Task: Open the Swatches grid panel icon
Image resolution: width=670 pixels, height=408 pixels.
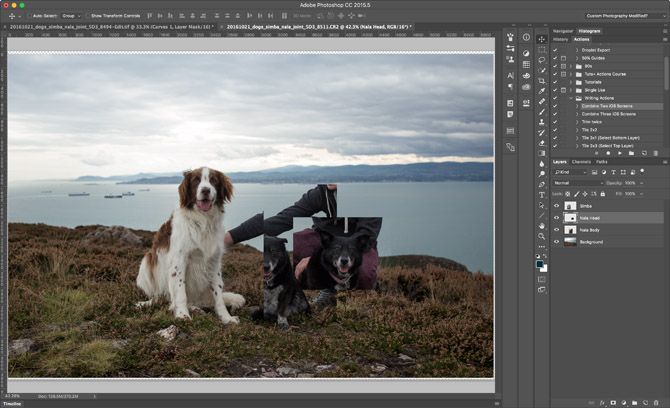Action: point(526,65)
